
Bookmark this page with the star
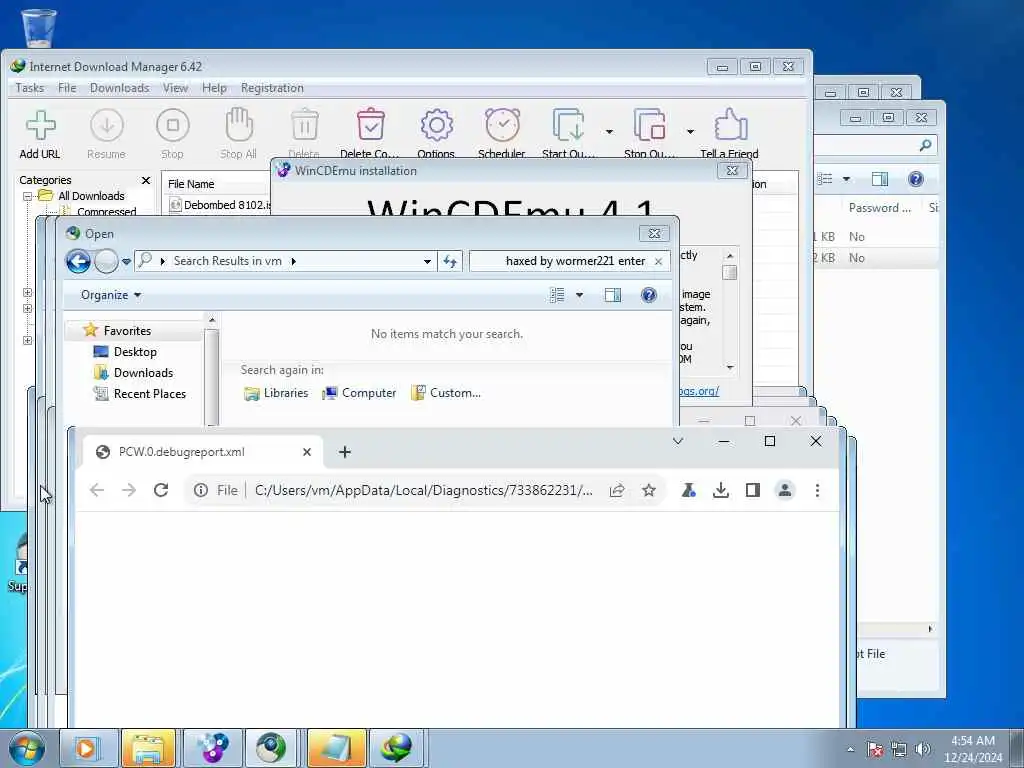pos(648,490)
